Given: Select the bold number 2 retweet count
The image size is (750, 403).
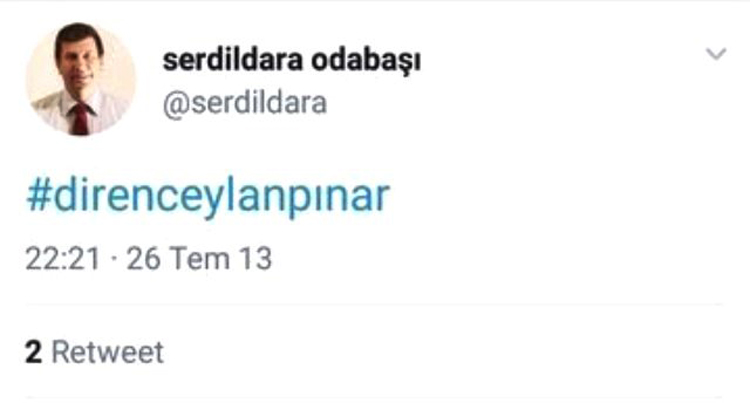Looking at the screenshot, I should [x=33, y=352].
